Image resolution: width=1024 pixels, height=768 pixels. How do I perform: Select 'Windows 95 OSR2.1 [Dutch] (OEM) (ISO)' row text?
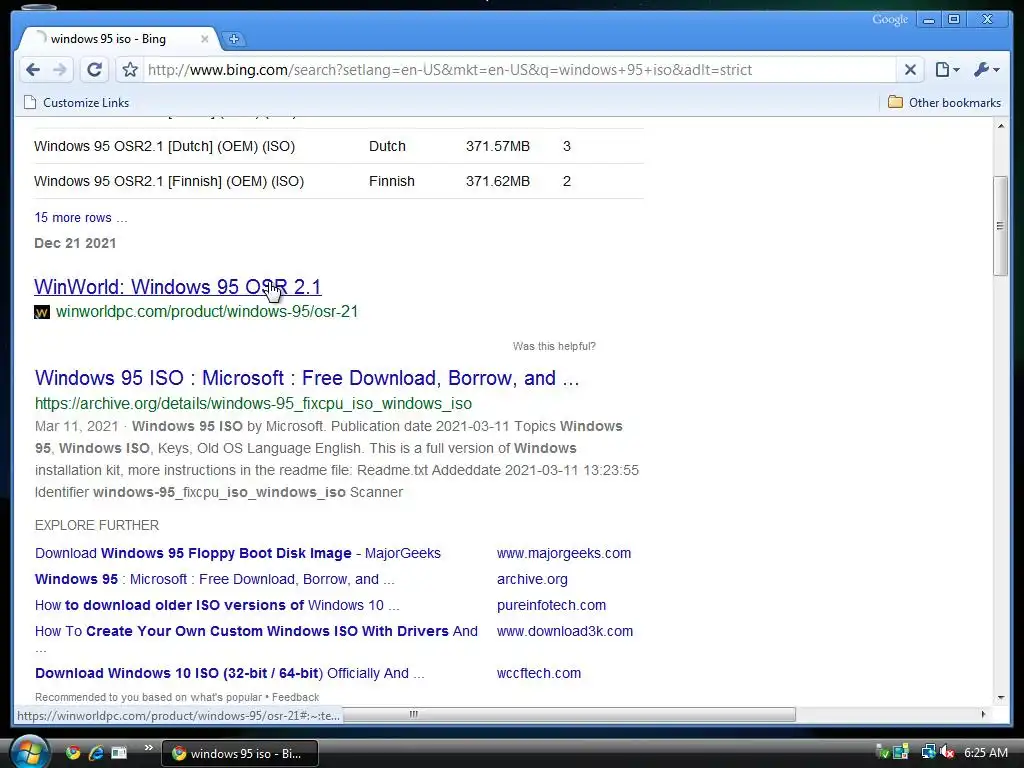tap(165, 146)
